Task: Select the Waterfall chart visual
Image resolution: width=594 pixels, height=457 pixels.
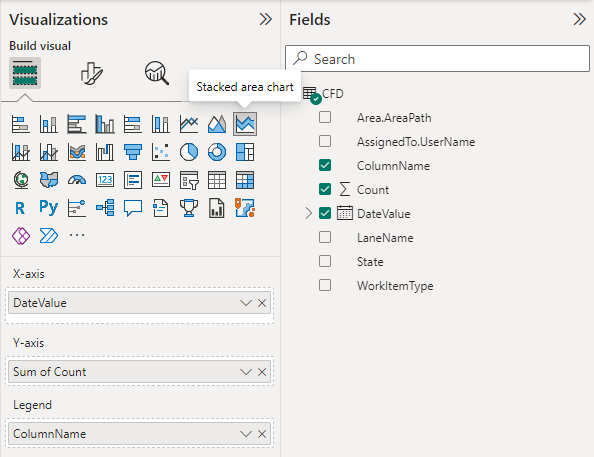Action: pos(105,152)
